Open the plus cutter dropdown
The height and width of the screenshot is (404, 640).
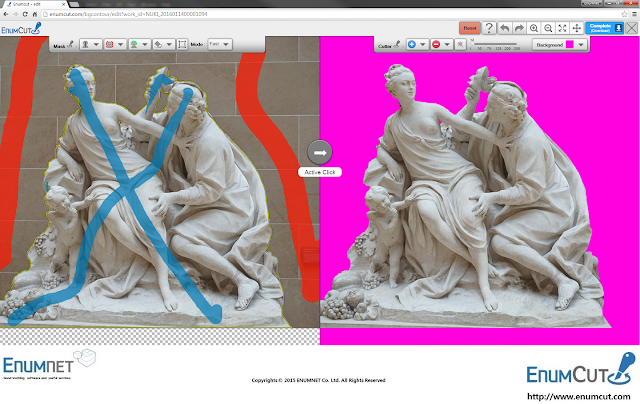423,44
